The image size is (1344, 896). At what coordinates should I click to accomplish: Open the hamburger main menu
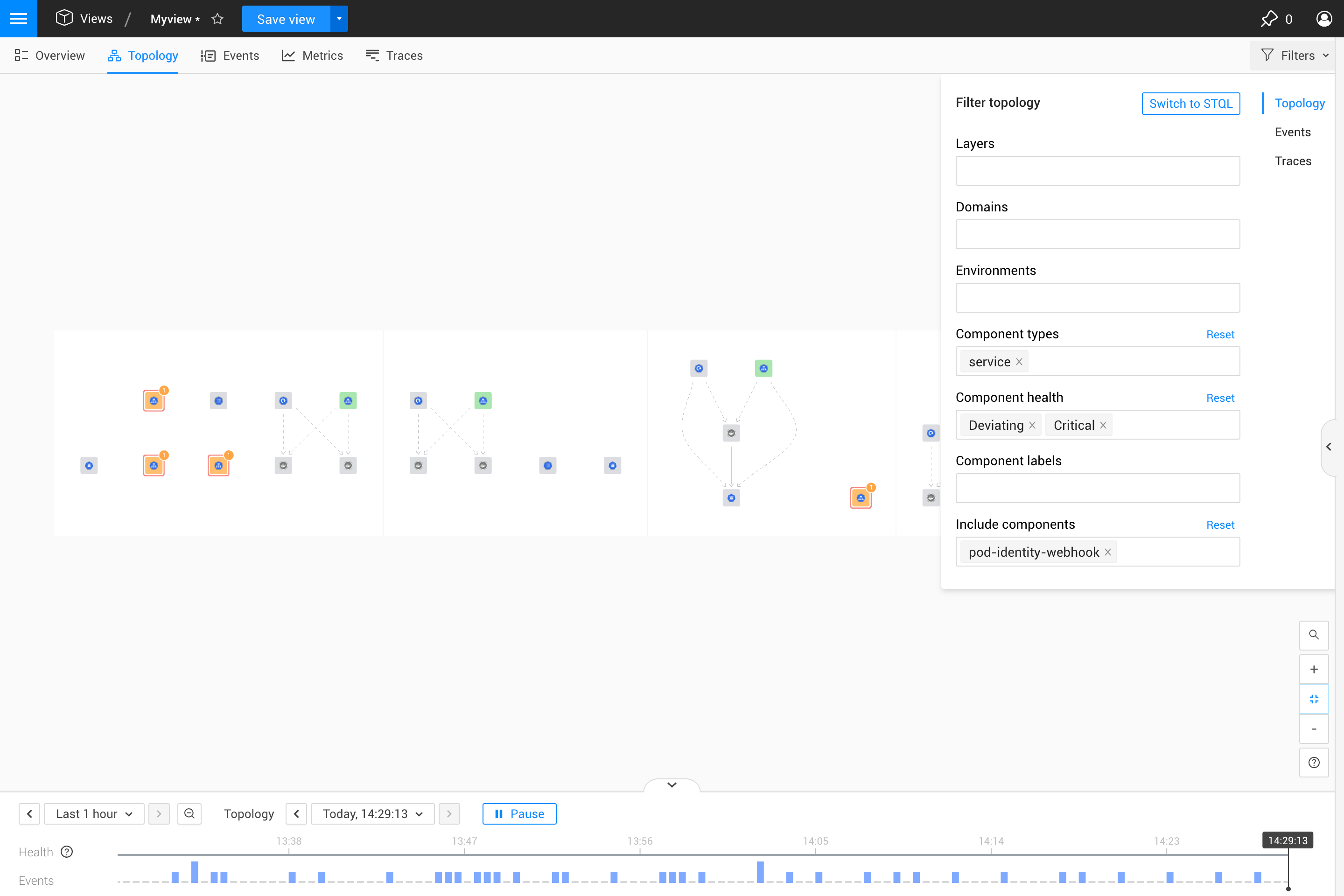(x=18, y=18)
